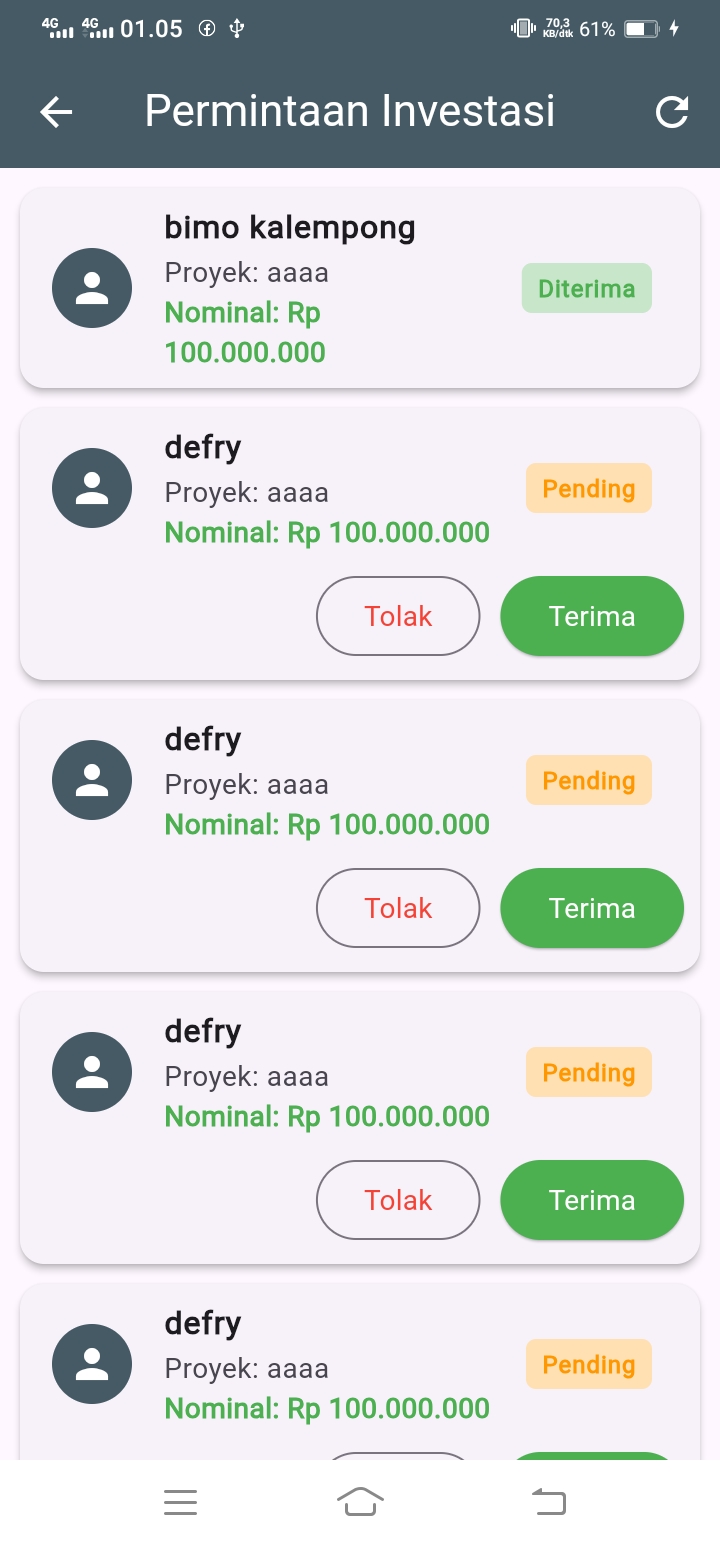Open the bimo kalempong request name

pos(290,228)
